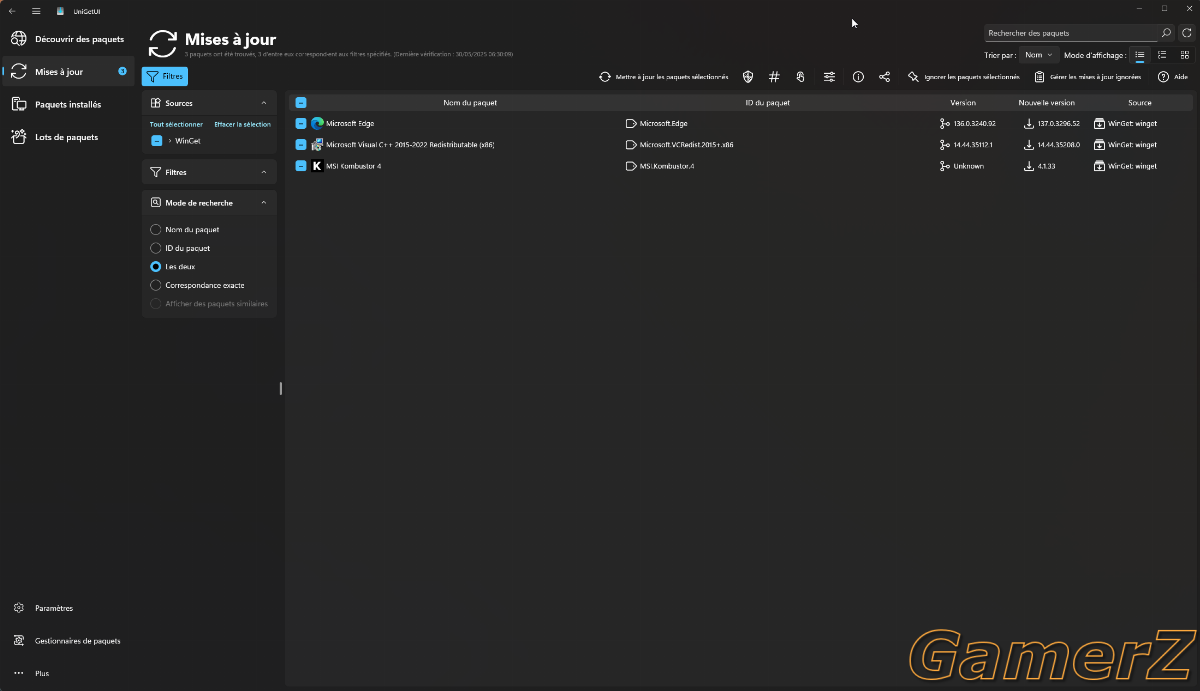Reload updates with the refresh icon
Image resolution: width=1200 pixels, height=691 pixels.
point(1186,33)
